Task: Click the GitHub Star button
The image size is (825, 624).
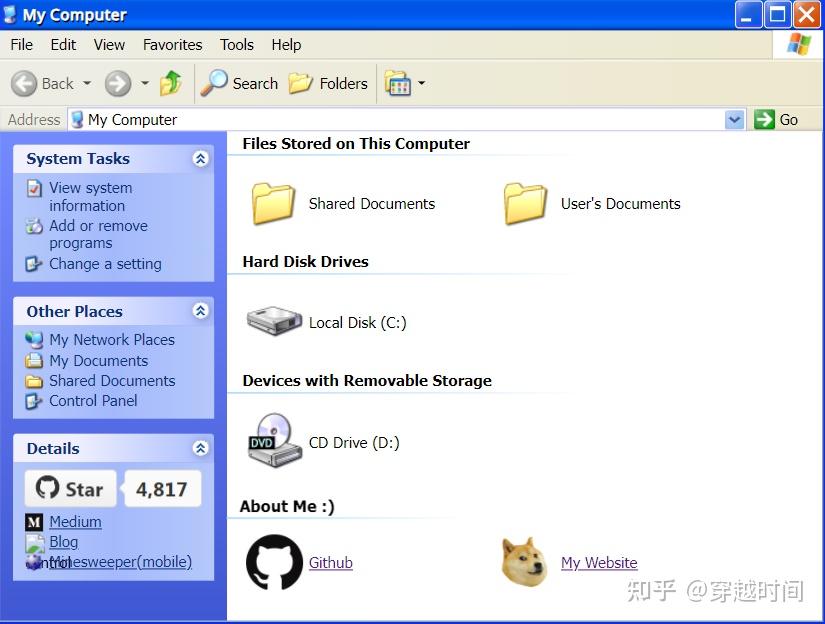Action: click(x=69, y=488)
